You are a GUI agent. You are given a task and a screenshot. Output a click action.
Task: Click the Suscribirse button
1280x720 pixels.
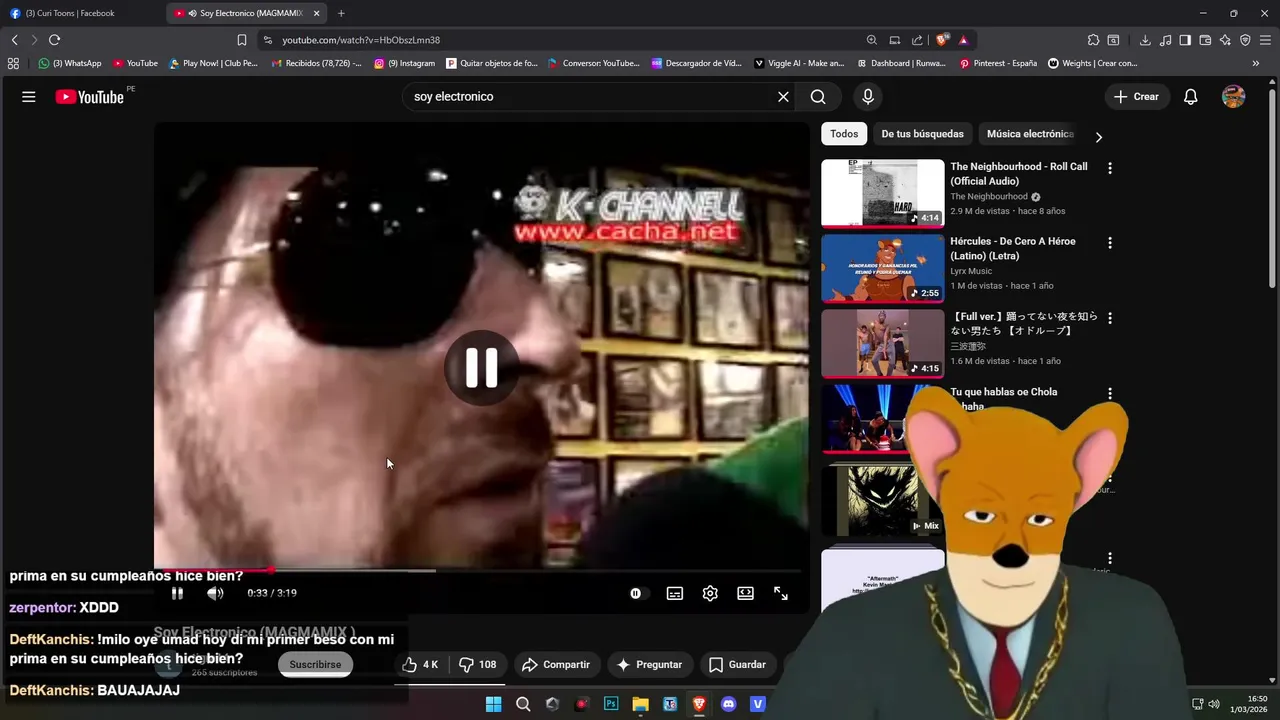point(315,665)
